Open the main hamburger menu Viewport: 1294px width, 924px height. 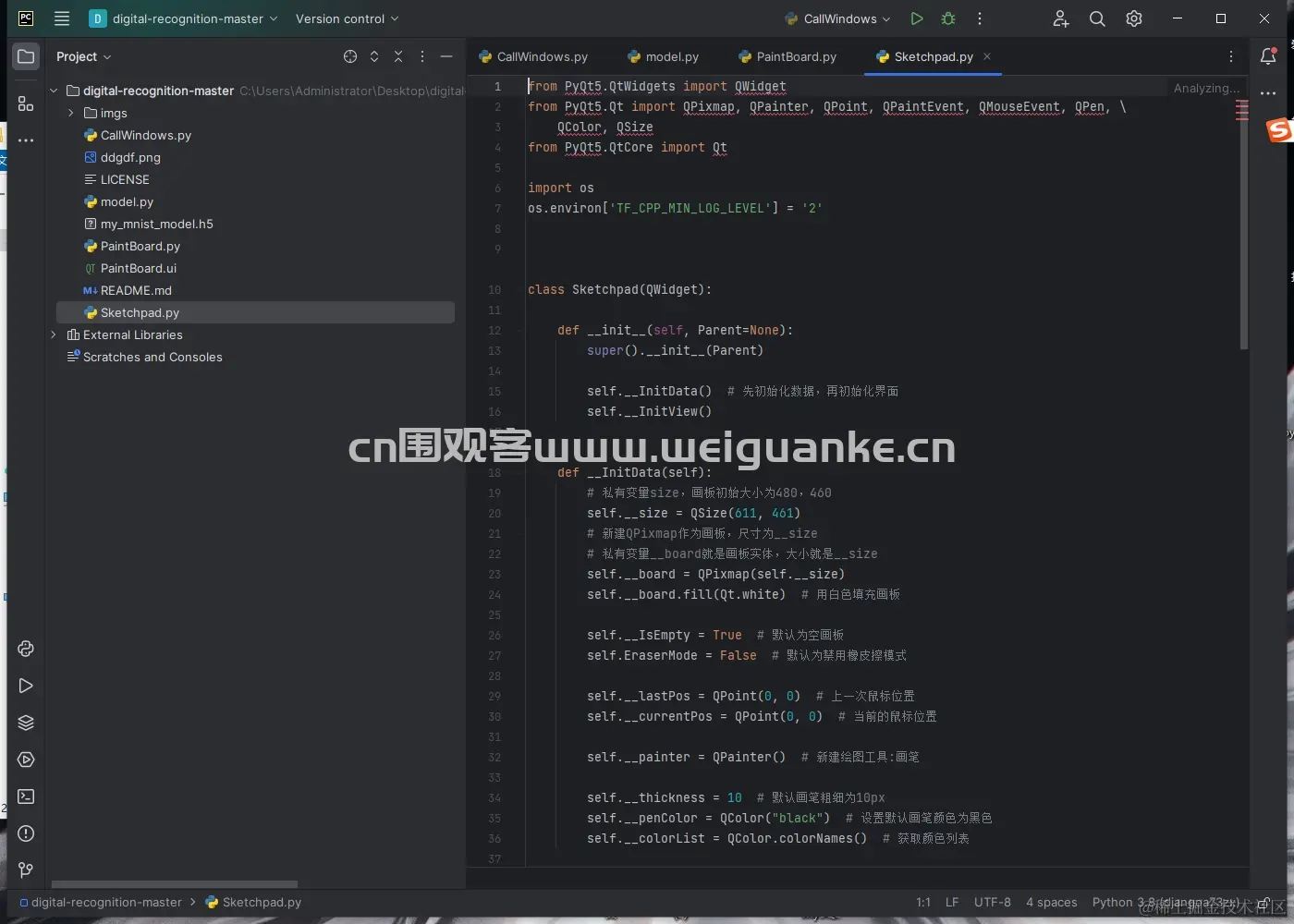pyautogui.click(x=62, y=18)
